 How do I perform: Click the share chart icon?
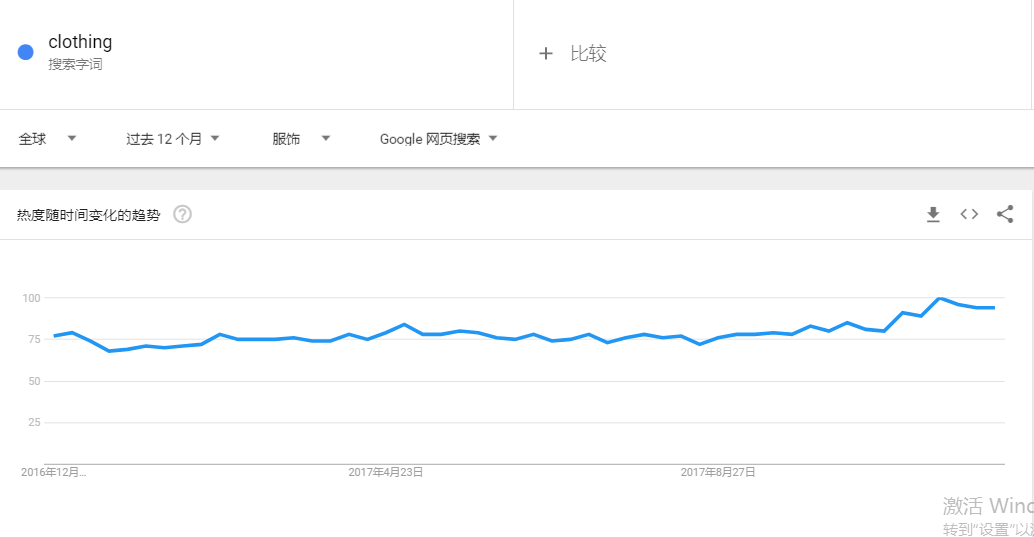1005,214
